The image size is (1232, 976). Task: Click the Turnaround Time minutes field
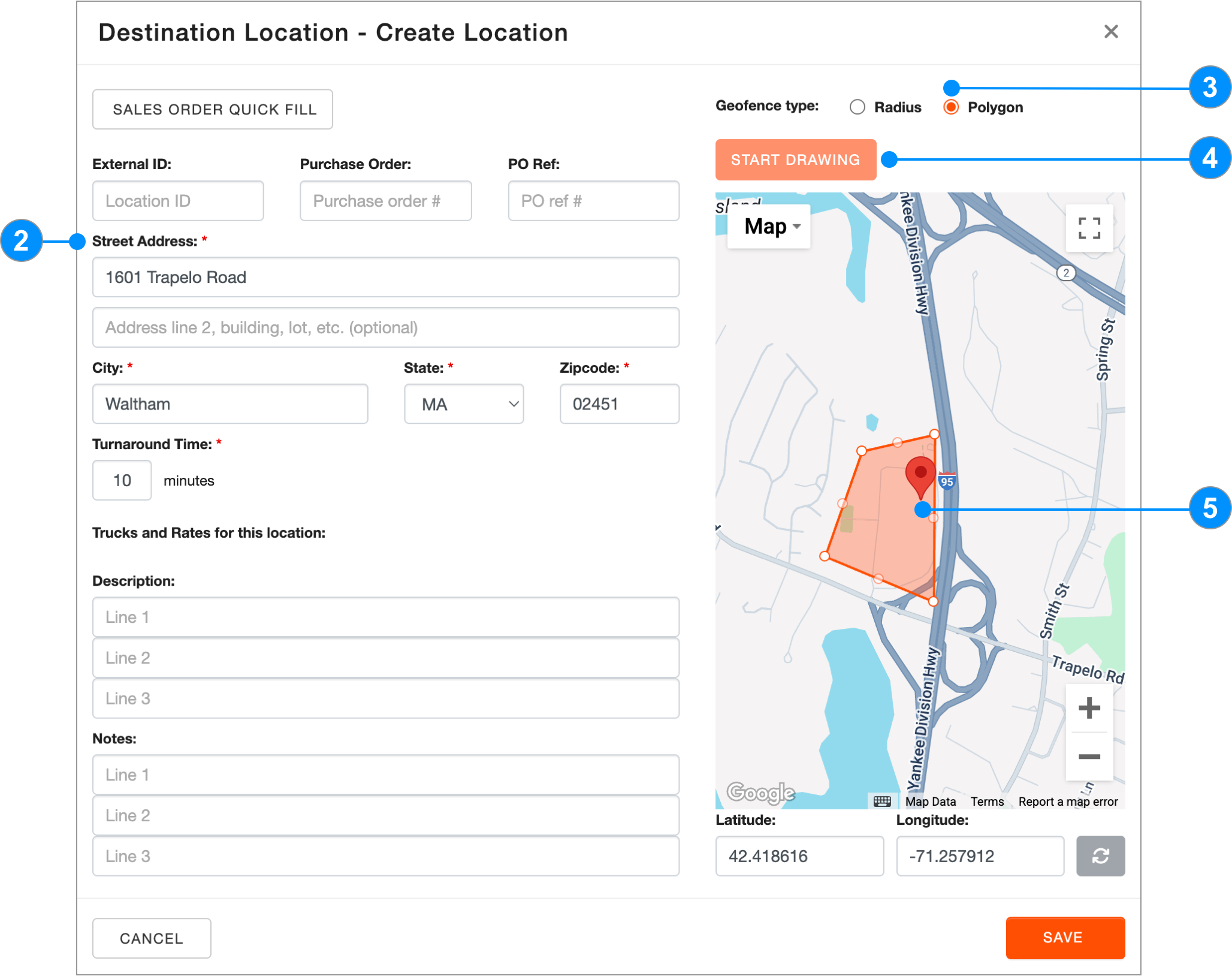122,480
